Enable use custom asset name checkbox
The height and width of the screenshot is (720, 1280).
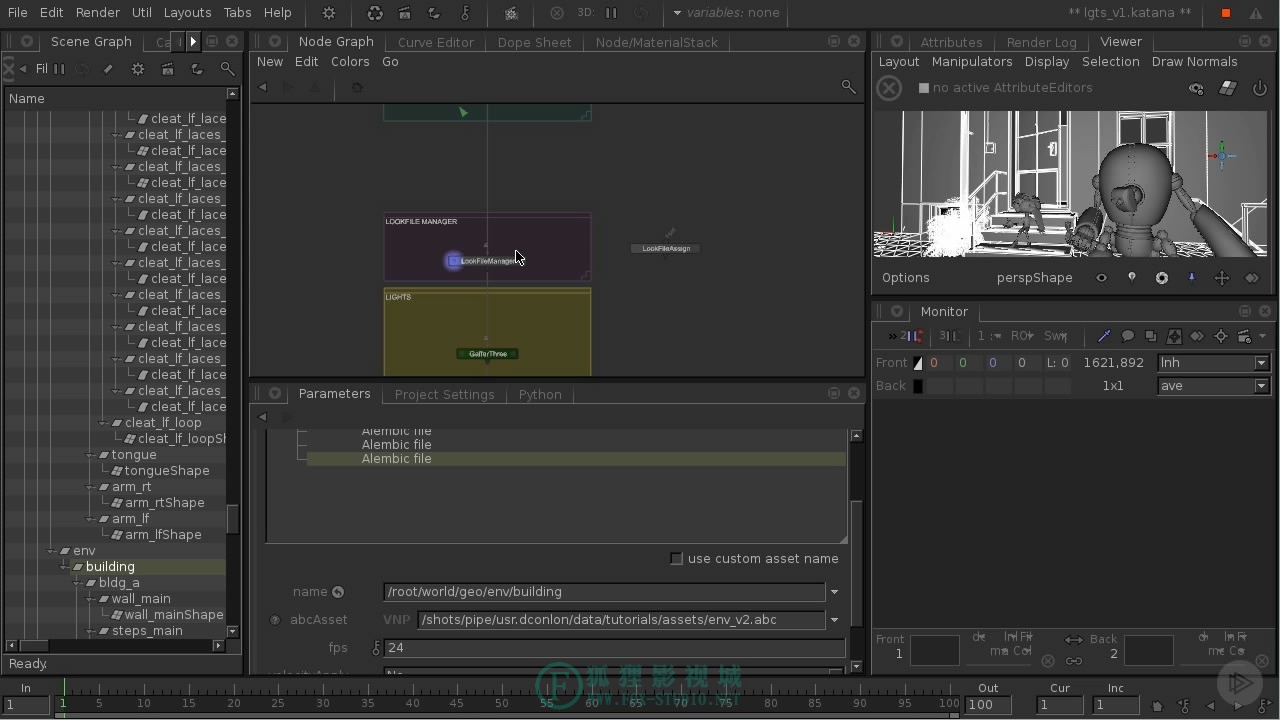pos(676,558)
